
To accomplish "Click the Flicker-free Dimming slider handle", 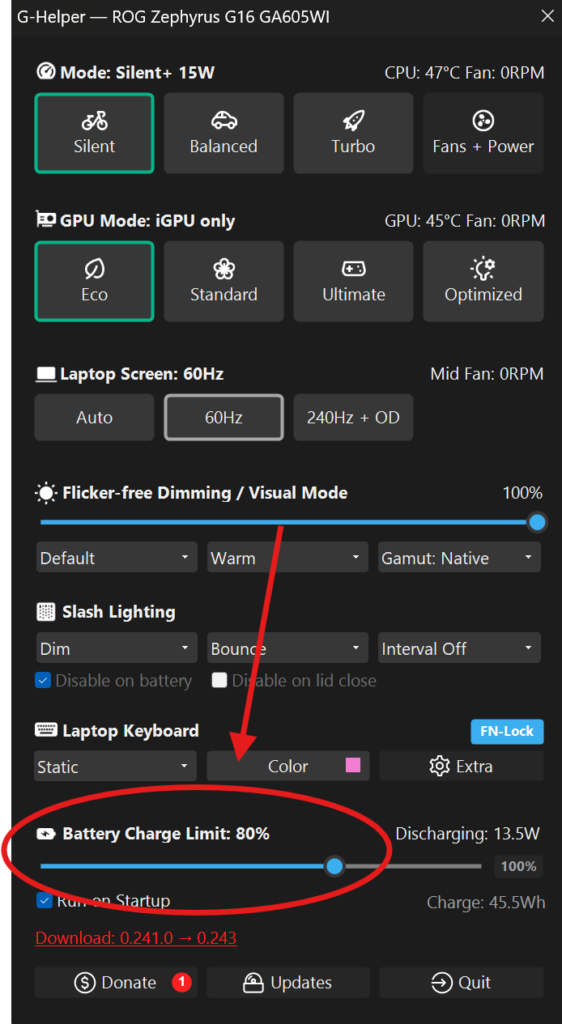I will coord(537,522).
